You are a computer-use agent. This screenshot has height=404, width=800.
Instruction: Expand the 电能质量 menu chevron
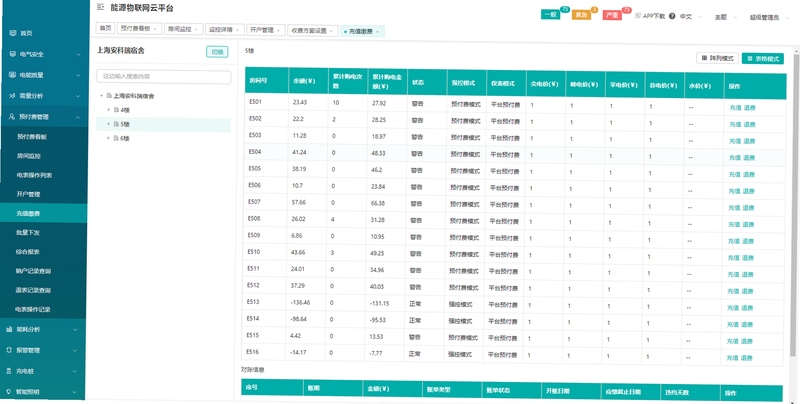coord(78,75)
